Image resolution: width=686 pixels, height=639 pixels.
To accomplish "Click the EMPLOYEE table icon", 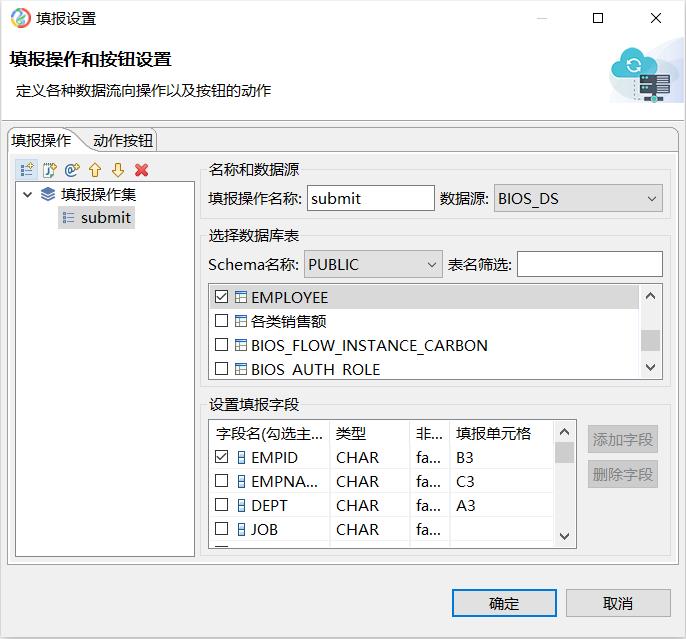I will click(241, 297).
